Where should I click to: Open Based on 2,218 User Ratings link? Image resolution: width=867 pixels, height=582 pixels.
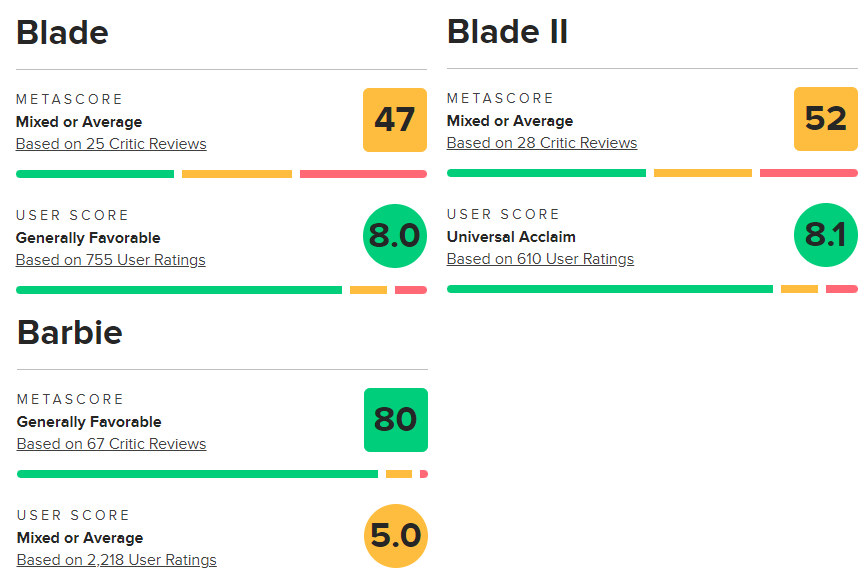[x=117, y=560]
